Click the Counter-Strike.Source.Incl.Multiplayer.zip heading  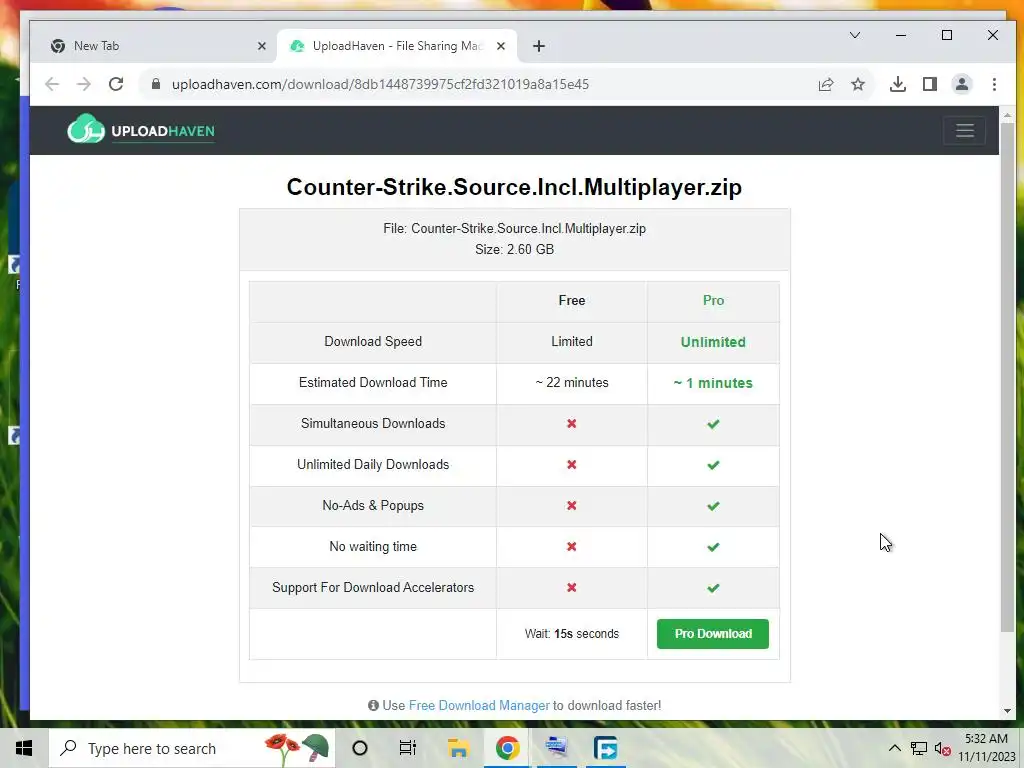point(514,187)
